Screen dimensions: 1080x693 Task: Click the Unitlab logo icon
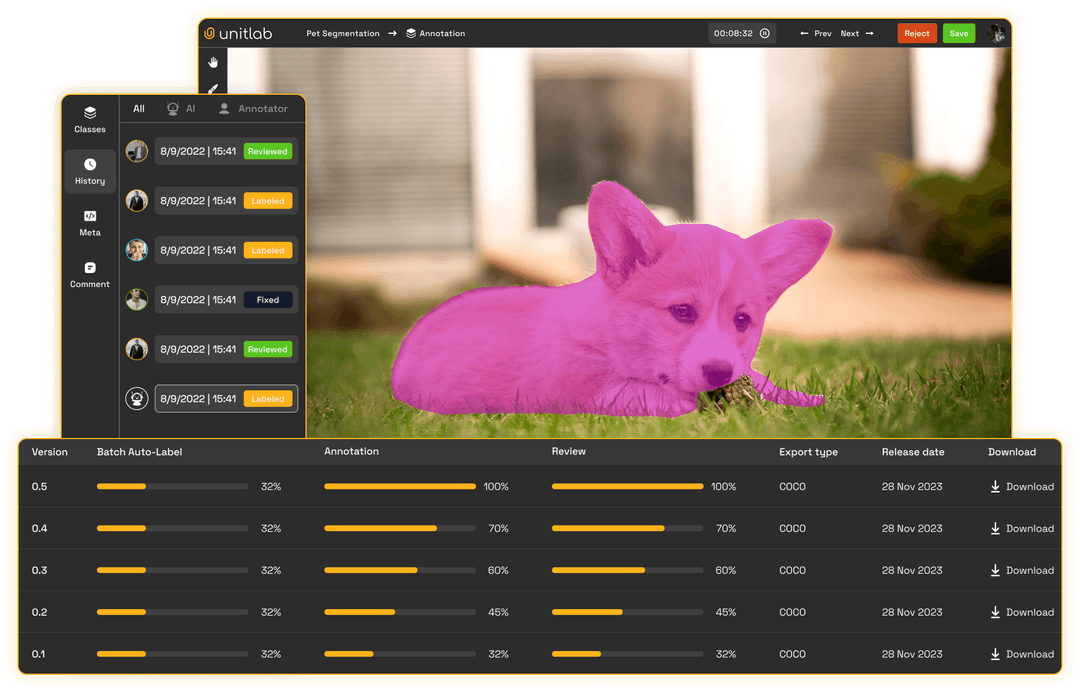pyautogui.click(x=210, y=32)
